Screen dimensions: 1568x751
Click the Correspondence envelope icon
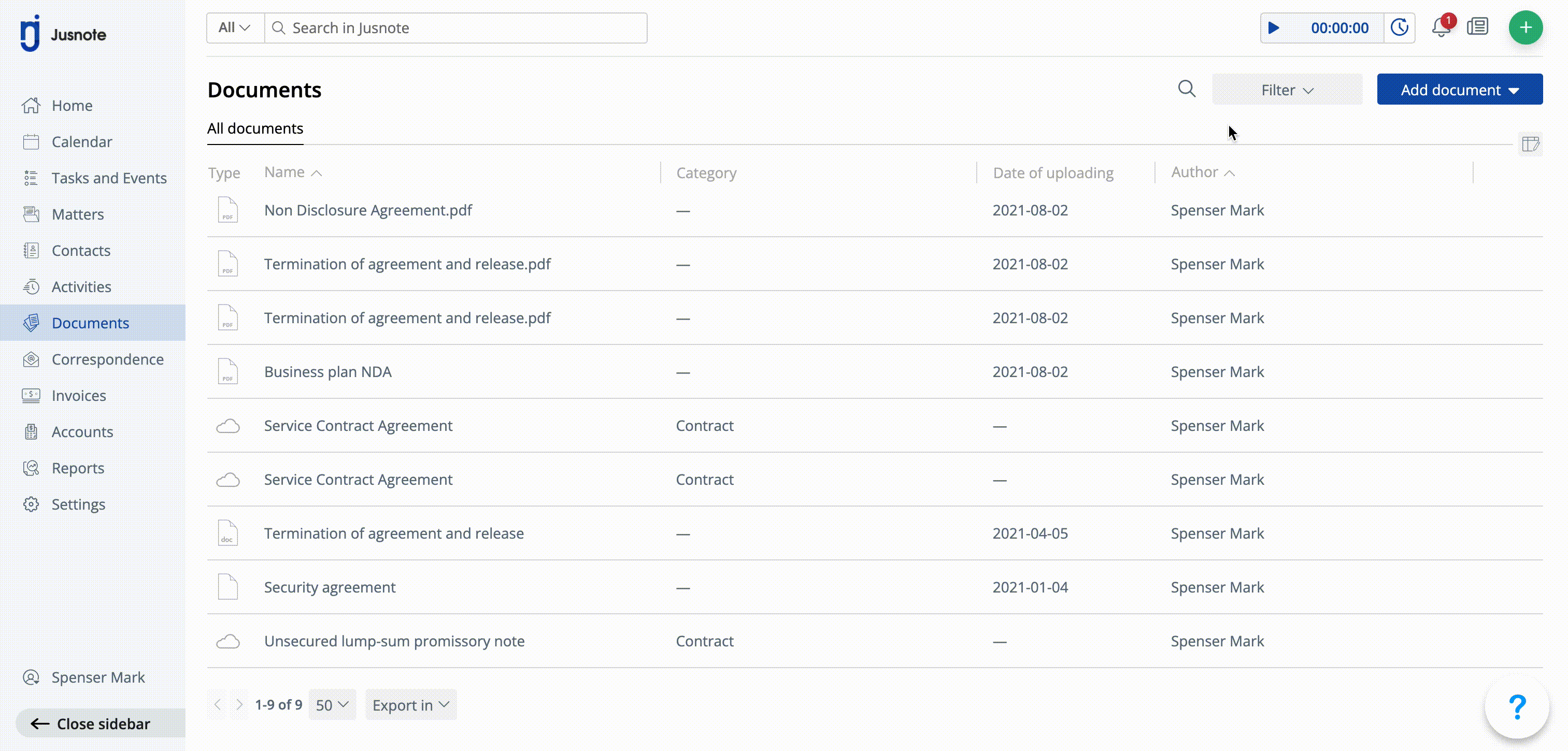coord(31,359)
